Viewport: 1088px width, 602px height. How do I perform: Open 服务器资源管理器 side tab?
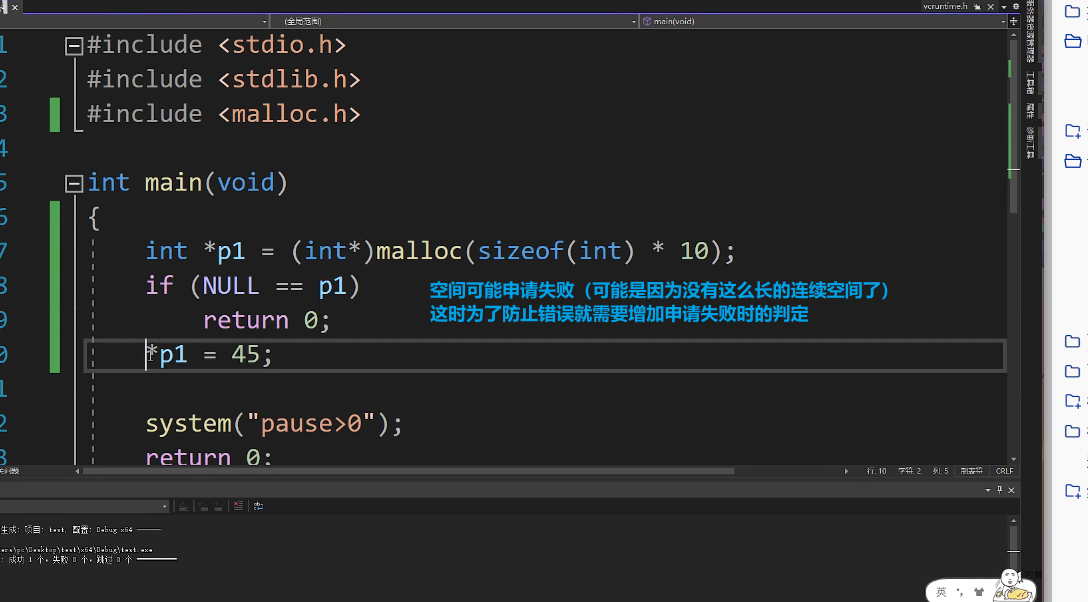tap(1030, 31)
